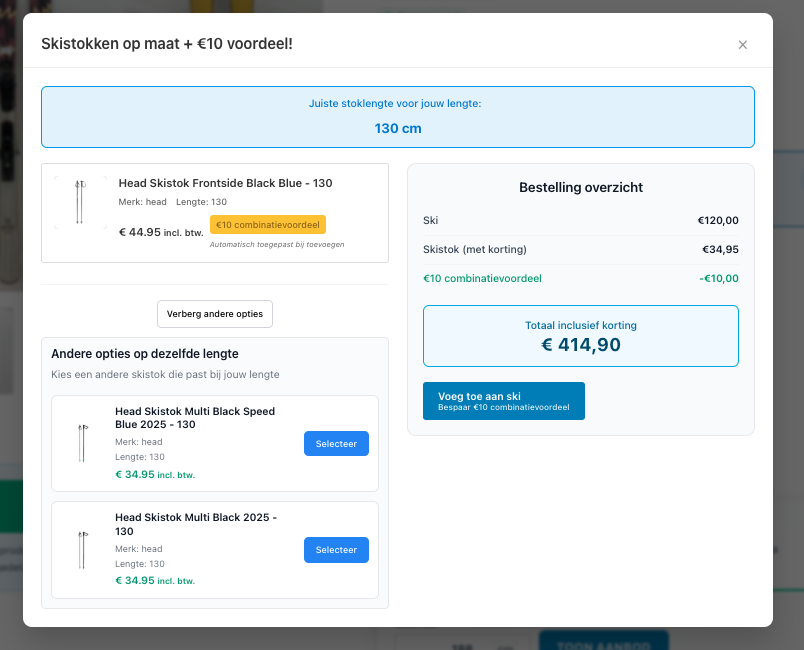Click the € 44.95 incl. btw. price
Image resolution: width=804 pixels, height=650 pixels.
pos(161,232)
